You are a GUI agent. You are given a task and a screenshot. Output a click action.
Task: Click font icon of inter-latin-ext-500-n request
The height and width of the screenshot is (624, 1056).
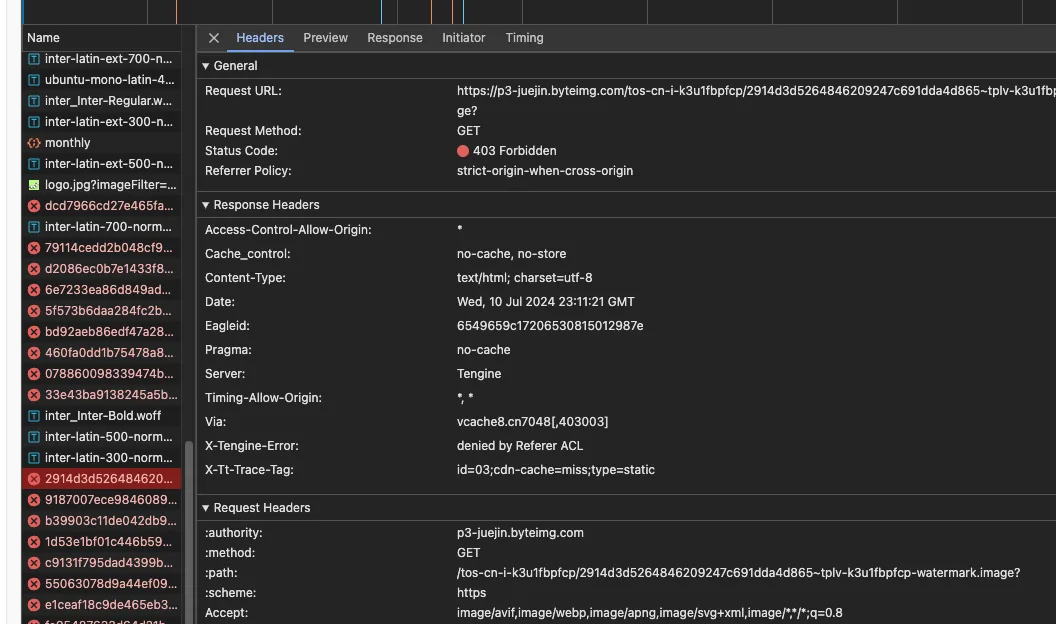point(34,164)
